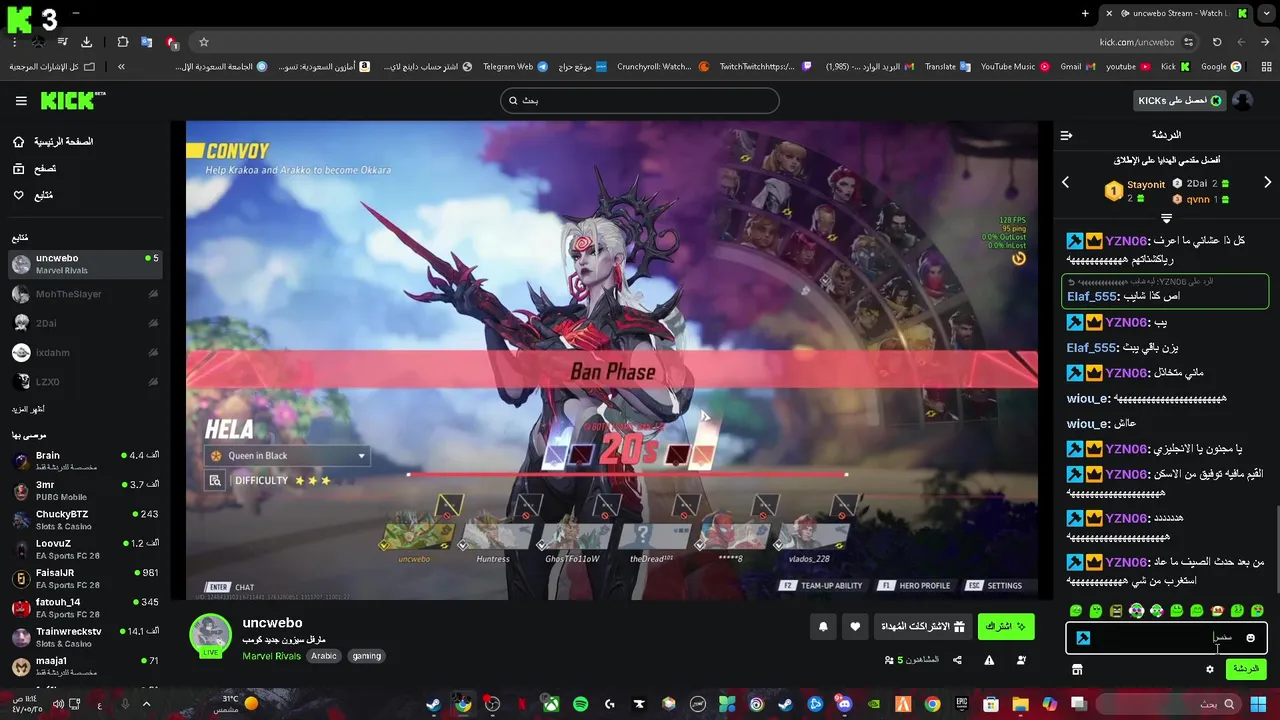Open the Browse sidebar item
This screenshot has height=720, width=1280.
click(34, 169)
